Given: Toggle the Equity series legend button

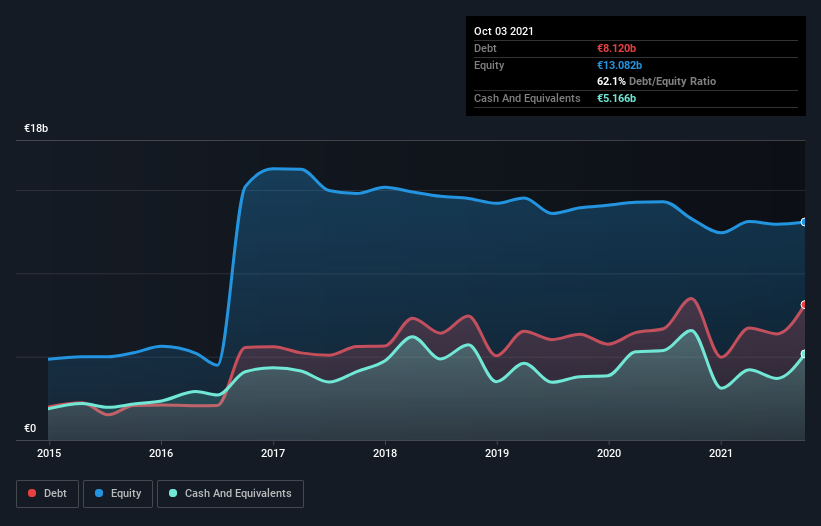Looking at the screenshot, I should [x=118, y=494].
